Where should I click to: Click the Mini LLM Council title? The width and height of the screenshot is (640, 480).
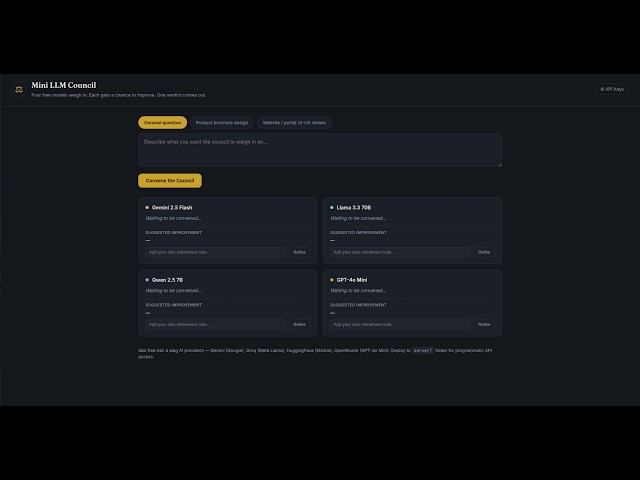tap(64, 85)
